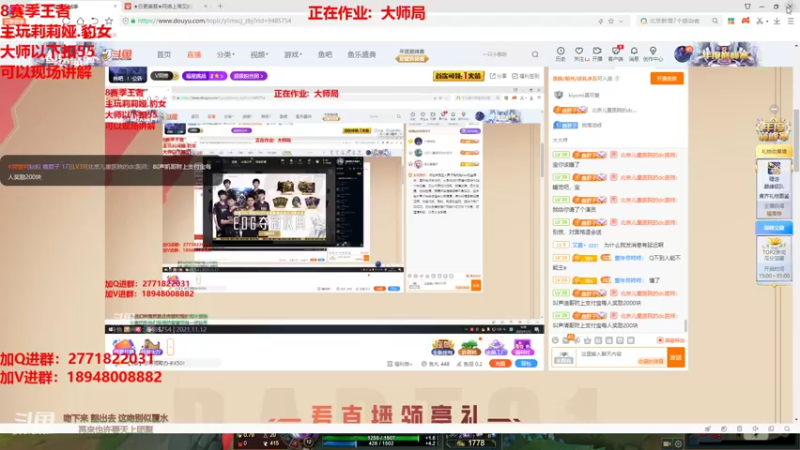
Task: Open the 鱼吧 nav item
Action: click(324, 55)
